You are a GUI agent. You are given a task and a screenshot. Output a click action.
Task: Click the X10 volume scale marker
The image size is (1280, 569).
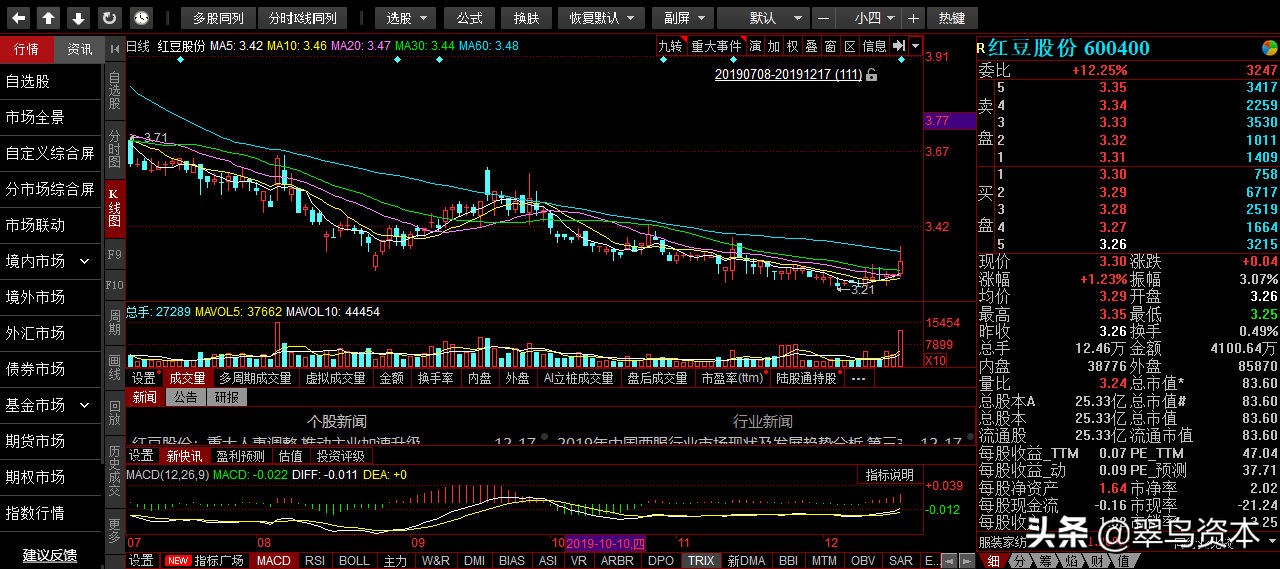click(936, 361)
